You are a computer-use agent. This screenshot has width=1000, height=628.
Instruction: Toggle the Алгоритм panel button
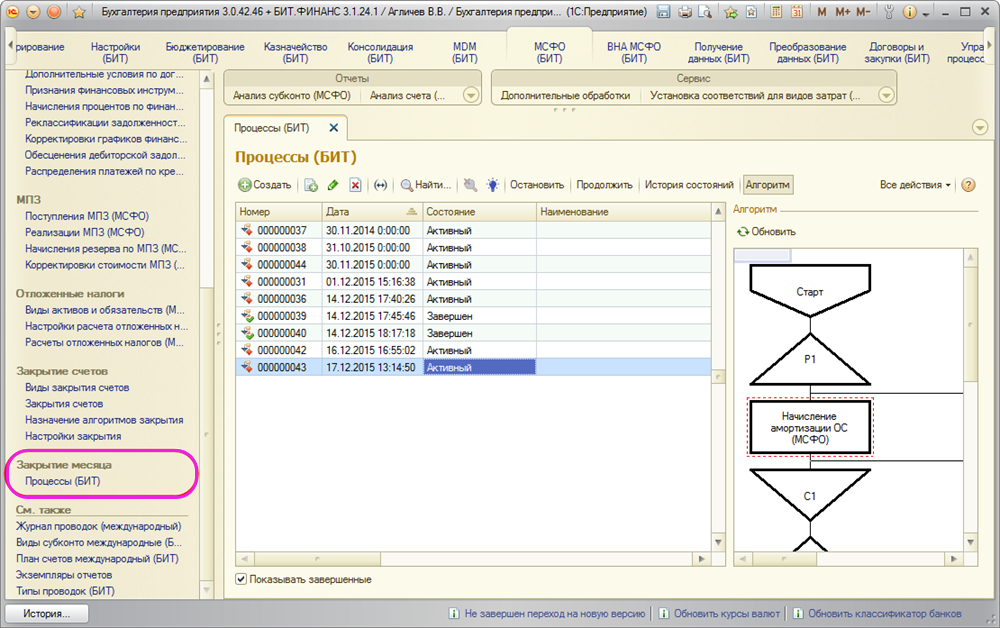768,185
